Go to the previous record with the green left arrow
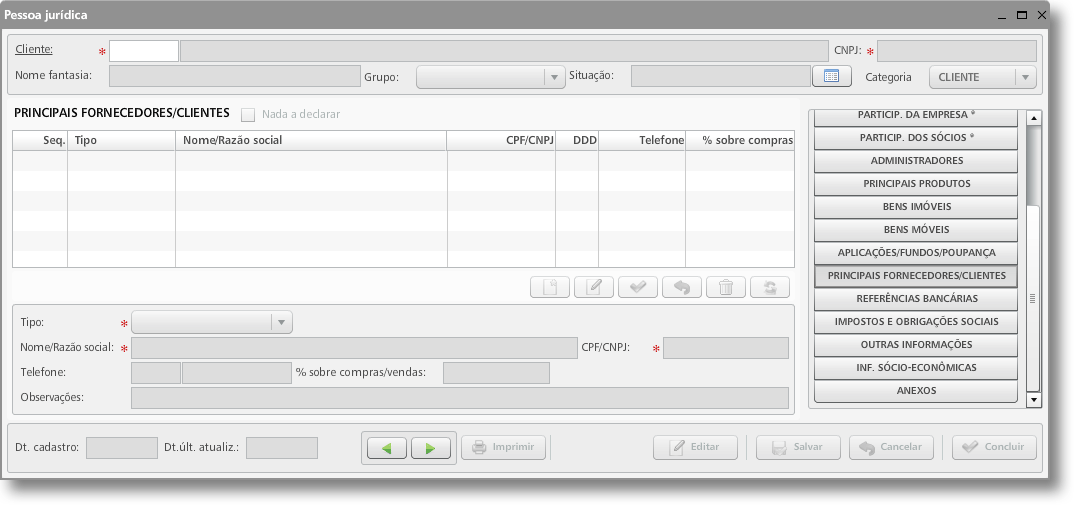The image size is (1074, 505). tap(387, 448)
